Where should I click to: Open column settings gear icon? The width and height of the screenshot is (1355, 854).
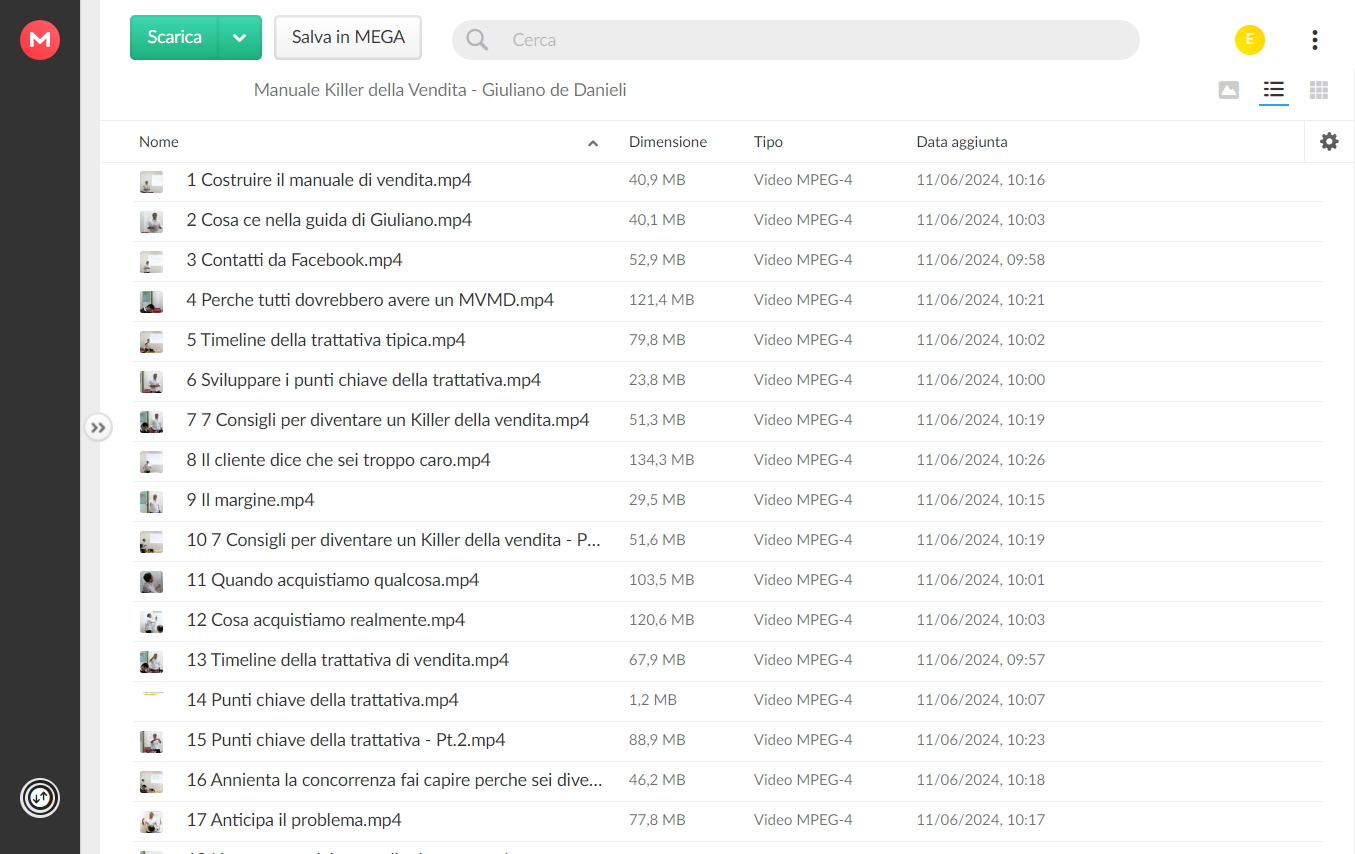(1329, 142)
